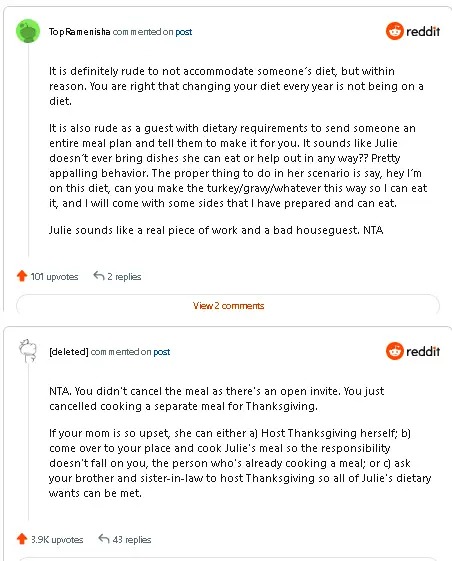Click the 'Julie sounds like a real piece' paragraph
Screen dimensions: 452x561
(216, 230)
